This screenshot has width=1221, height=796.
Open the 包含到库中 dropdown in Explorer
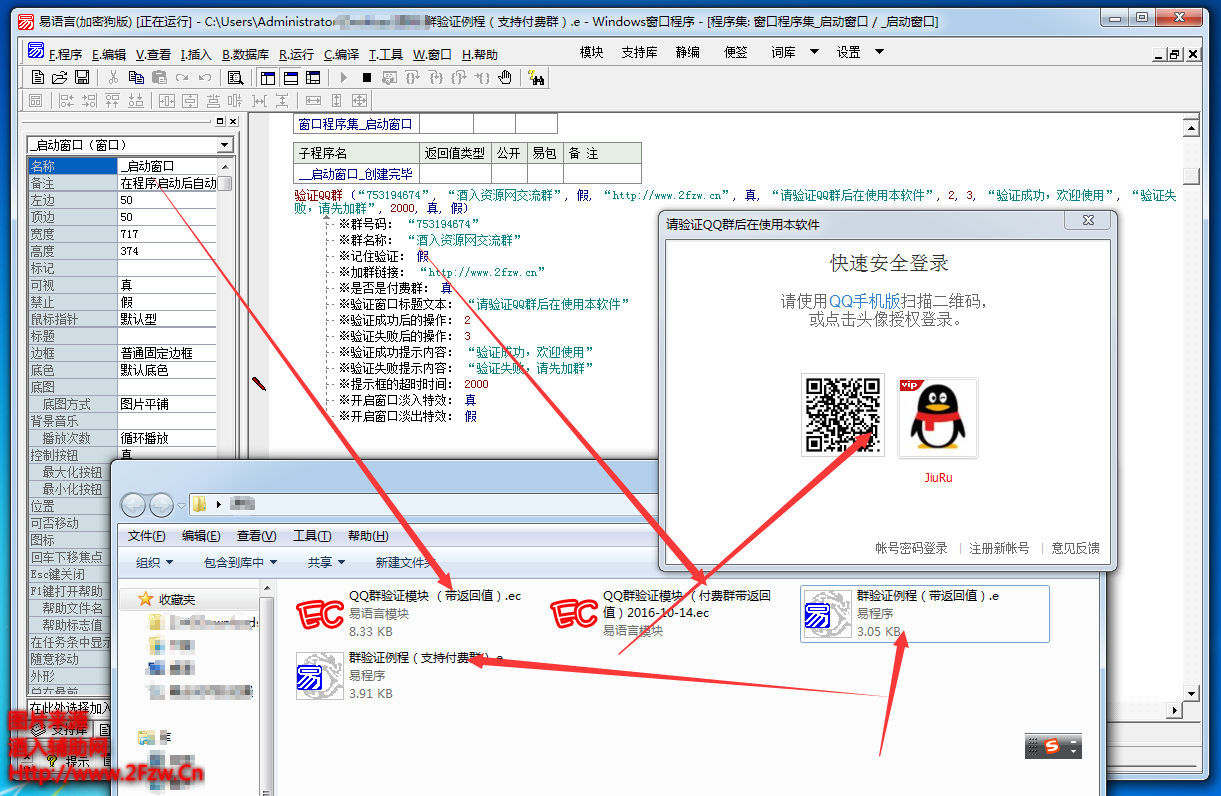pos(240,563)
